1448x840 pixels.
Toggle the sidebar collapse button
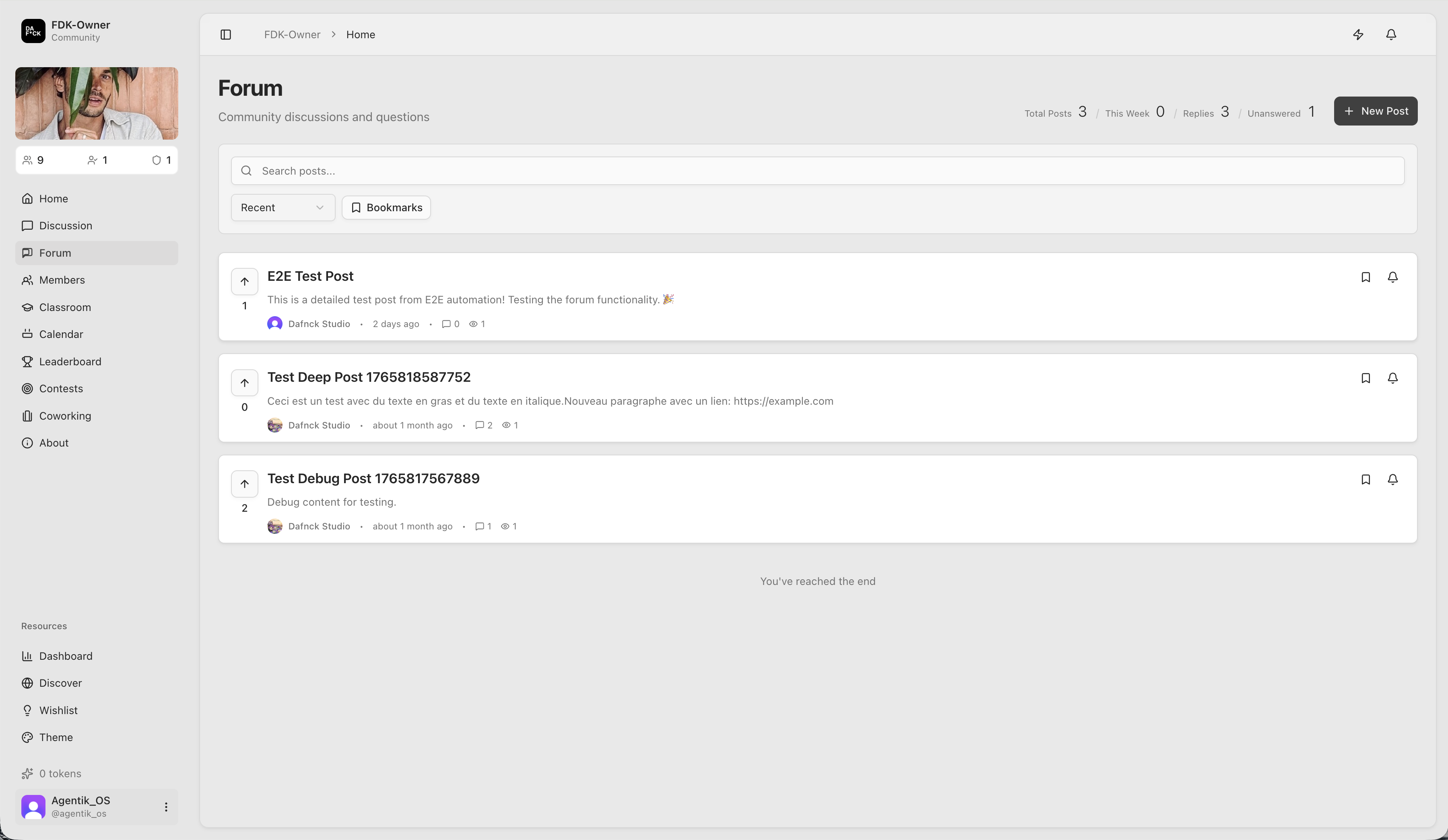tap(225, 35)
